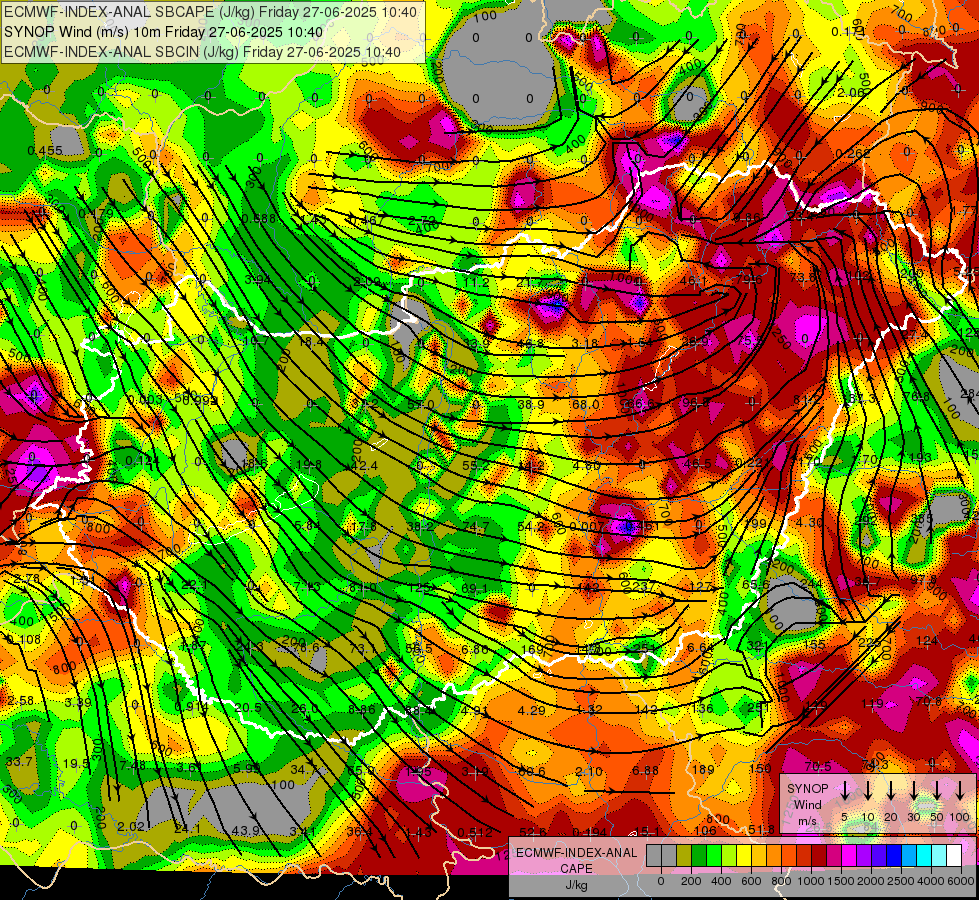
Task: Click the map value 51.8
Action: click(x=761, y=829)
